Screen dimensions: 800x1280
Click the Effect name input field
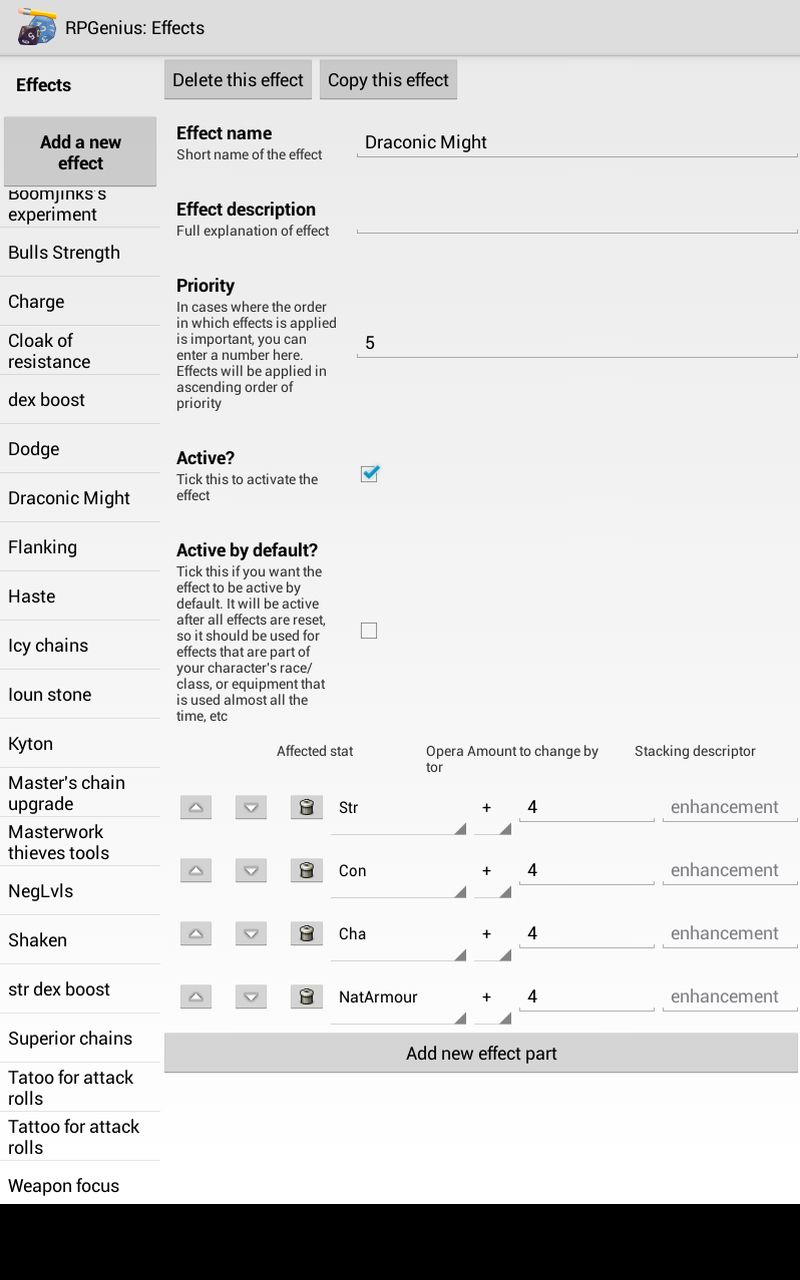pos(576,142)
